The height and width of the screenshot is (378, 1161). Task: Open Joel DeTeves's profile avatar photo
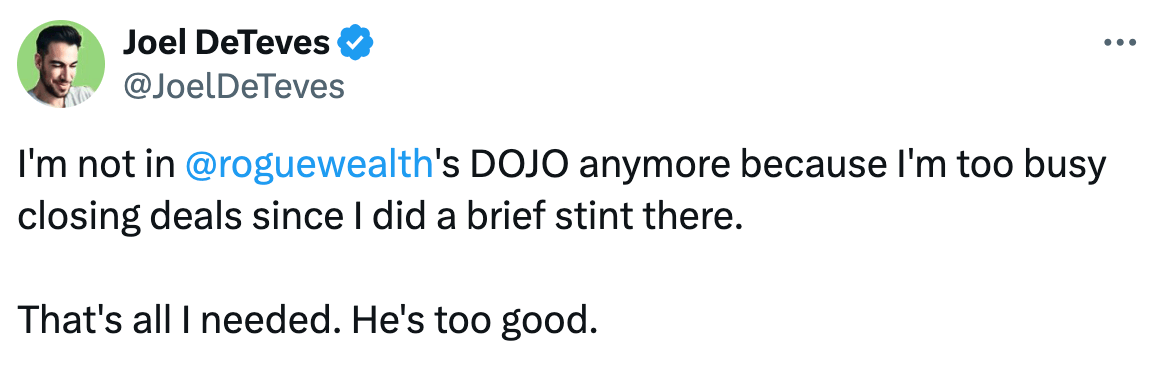(61, 64)
